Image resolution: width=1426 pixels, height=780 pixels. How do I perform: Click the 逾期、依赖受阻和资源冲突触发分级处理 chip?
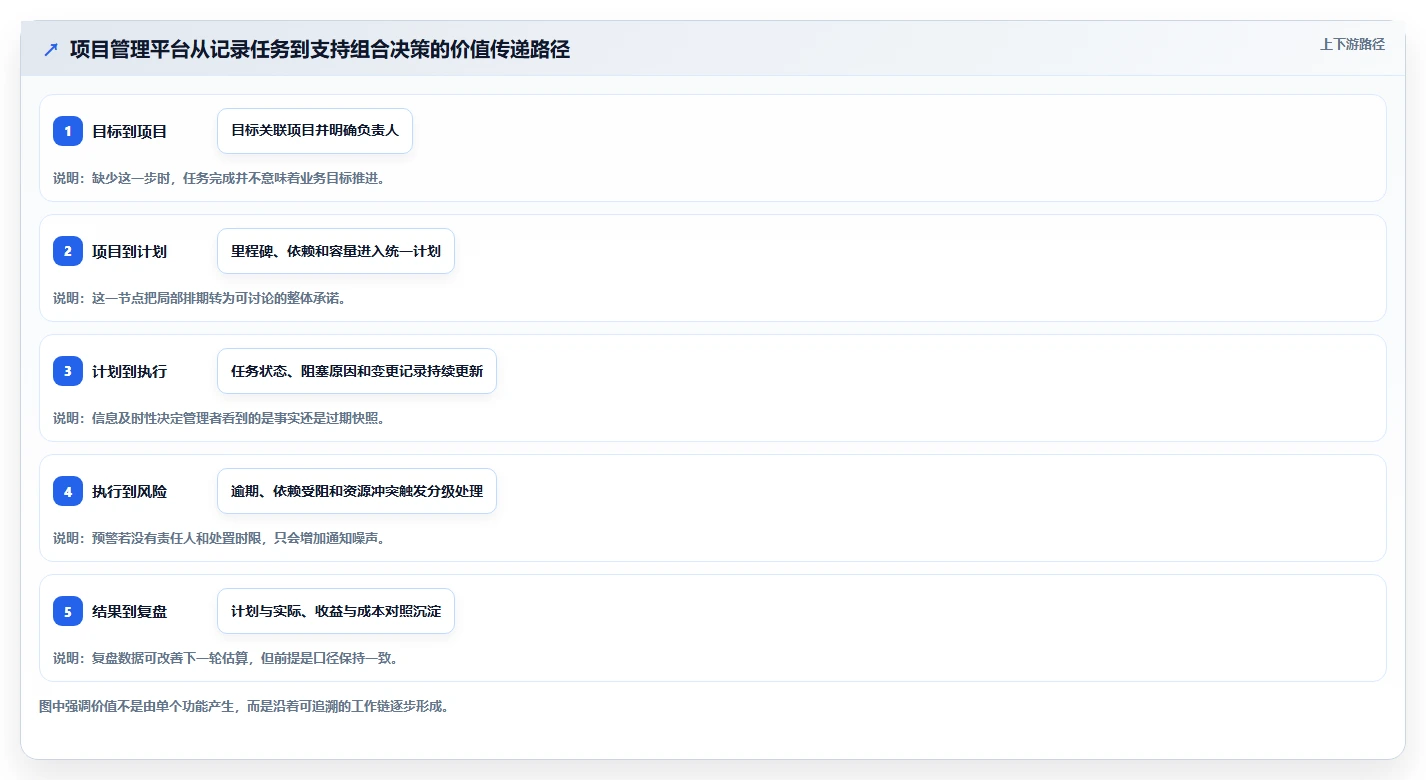pyautogui.click(x=357, y=491)
